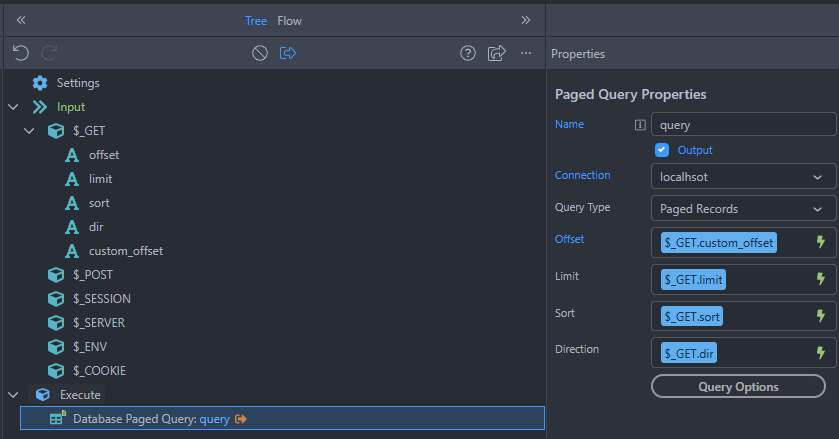Click lightning bolt picker beside Offset field

point(821,242)
